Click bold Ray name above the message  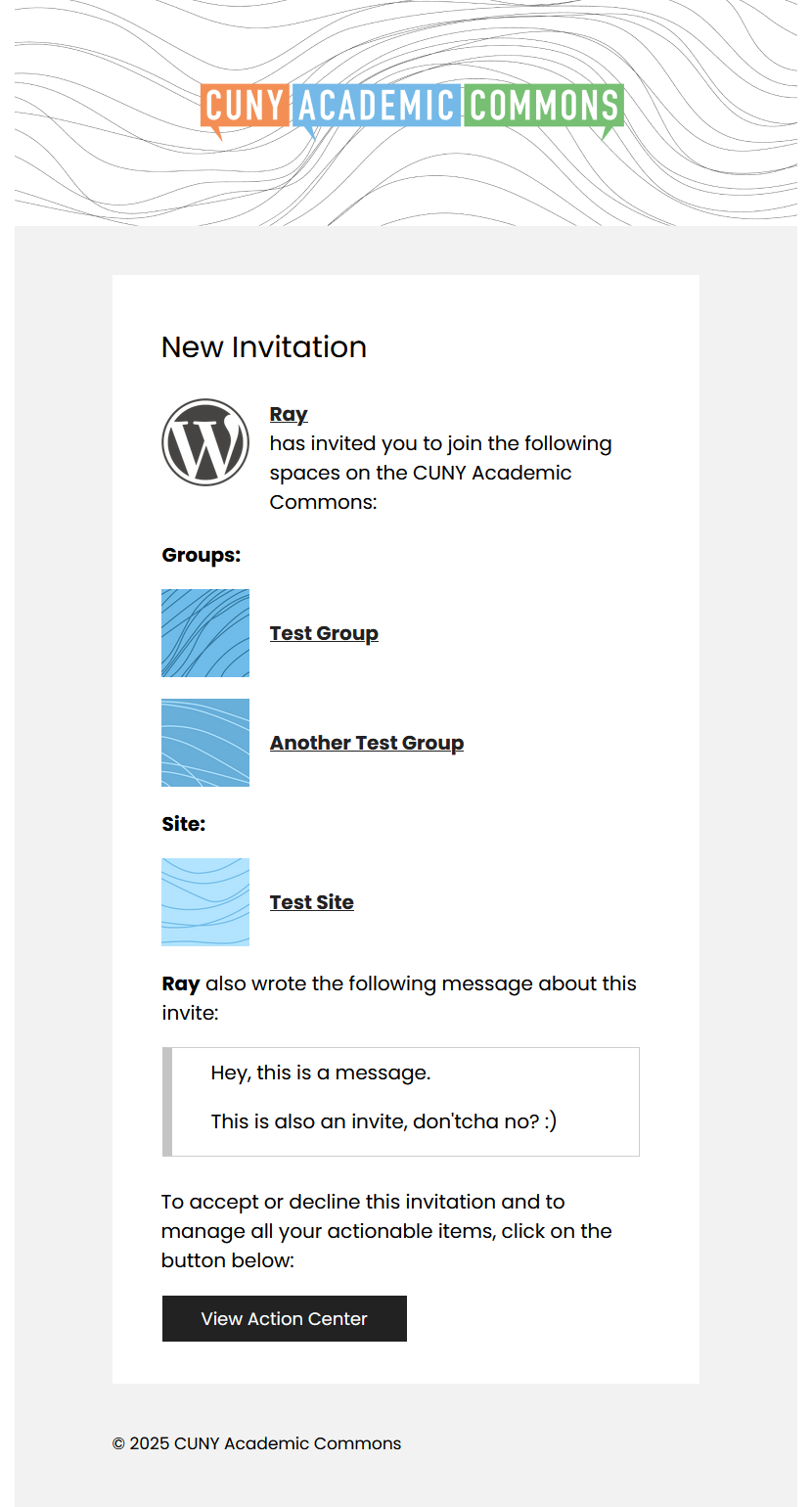coord(181,984)
